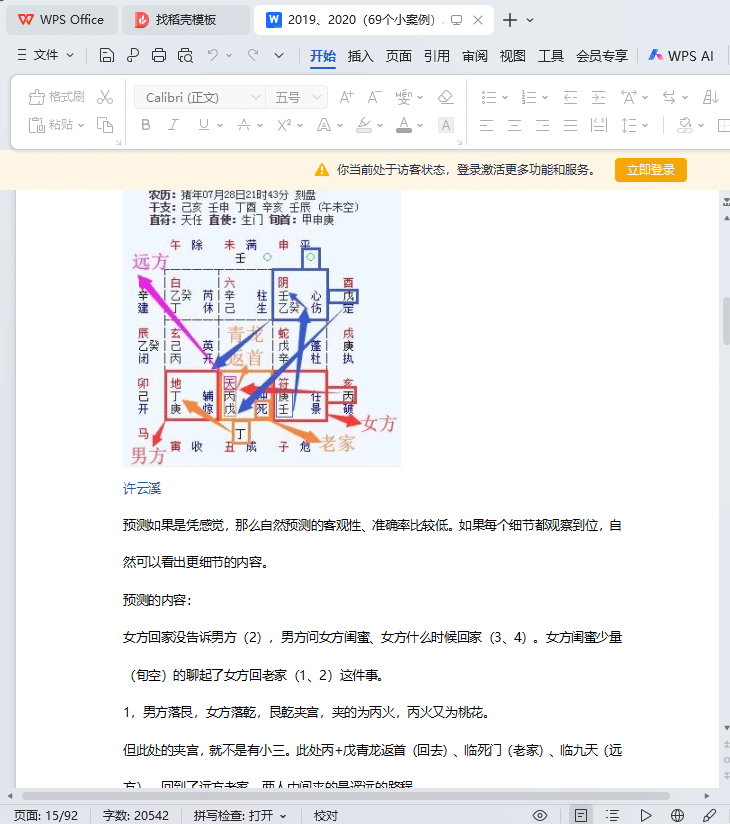
Task: Open the WPS AI button
Action: (681, 55)
